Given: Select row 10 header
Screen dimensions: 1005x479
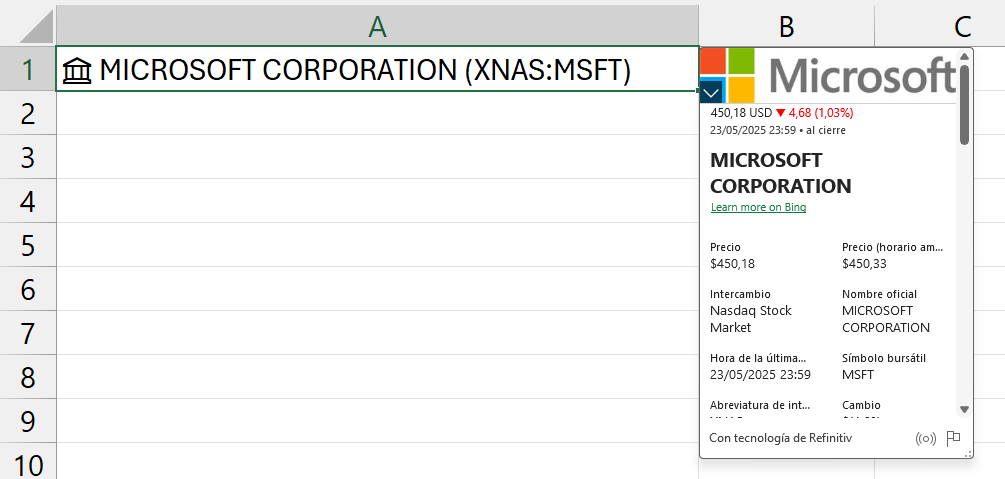Looking at the screenshot, I should coord(28,460).
